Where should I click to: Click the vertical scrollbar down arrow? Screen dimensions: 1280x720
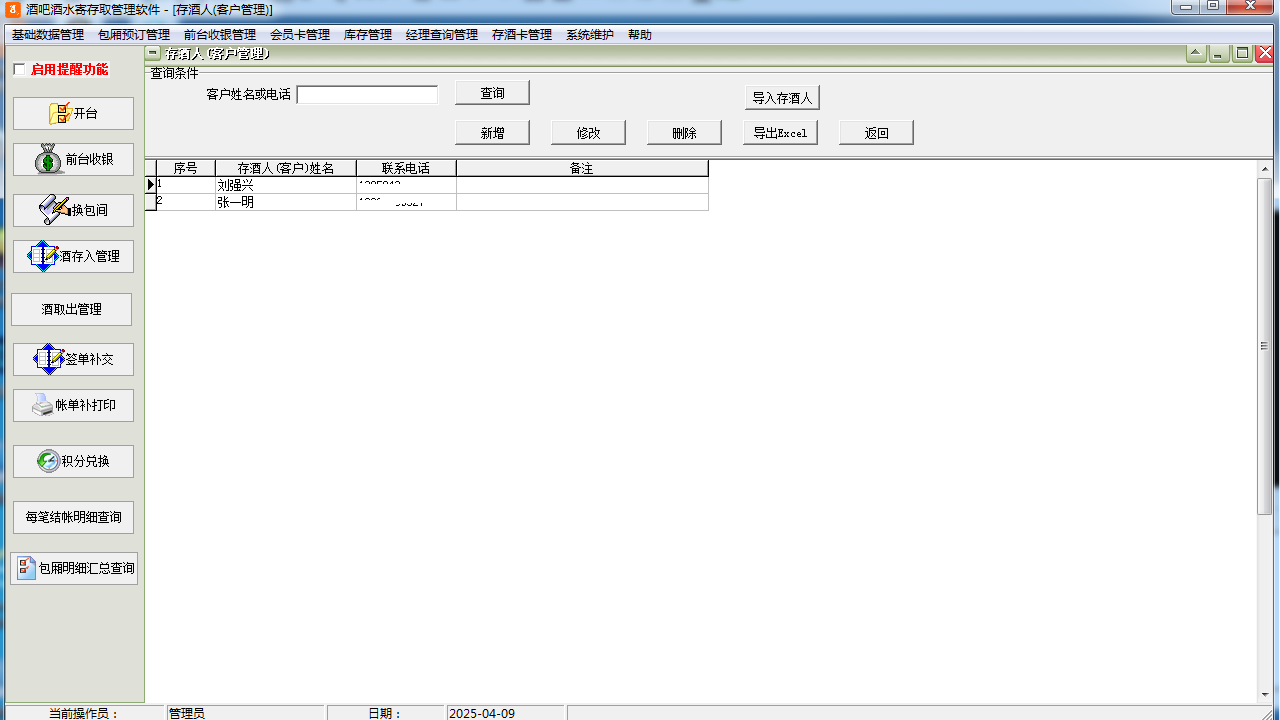pyautogui.click(x=1265, y=694)
